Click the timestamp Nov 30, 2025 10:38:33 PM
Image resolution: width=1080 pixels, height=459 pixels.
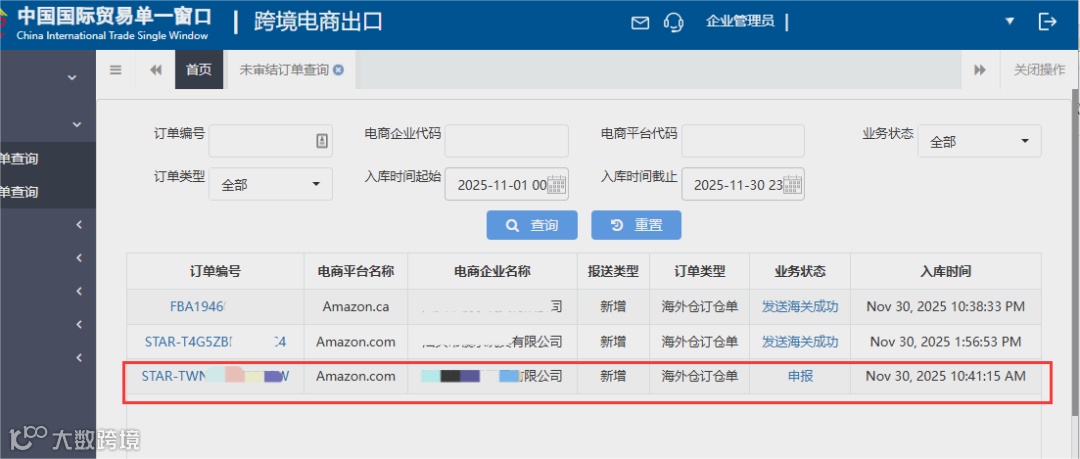[946, 306]
